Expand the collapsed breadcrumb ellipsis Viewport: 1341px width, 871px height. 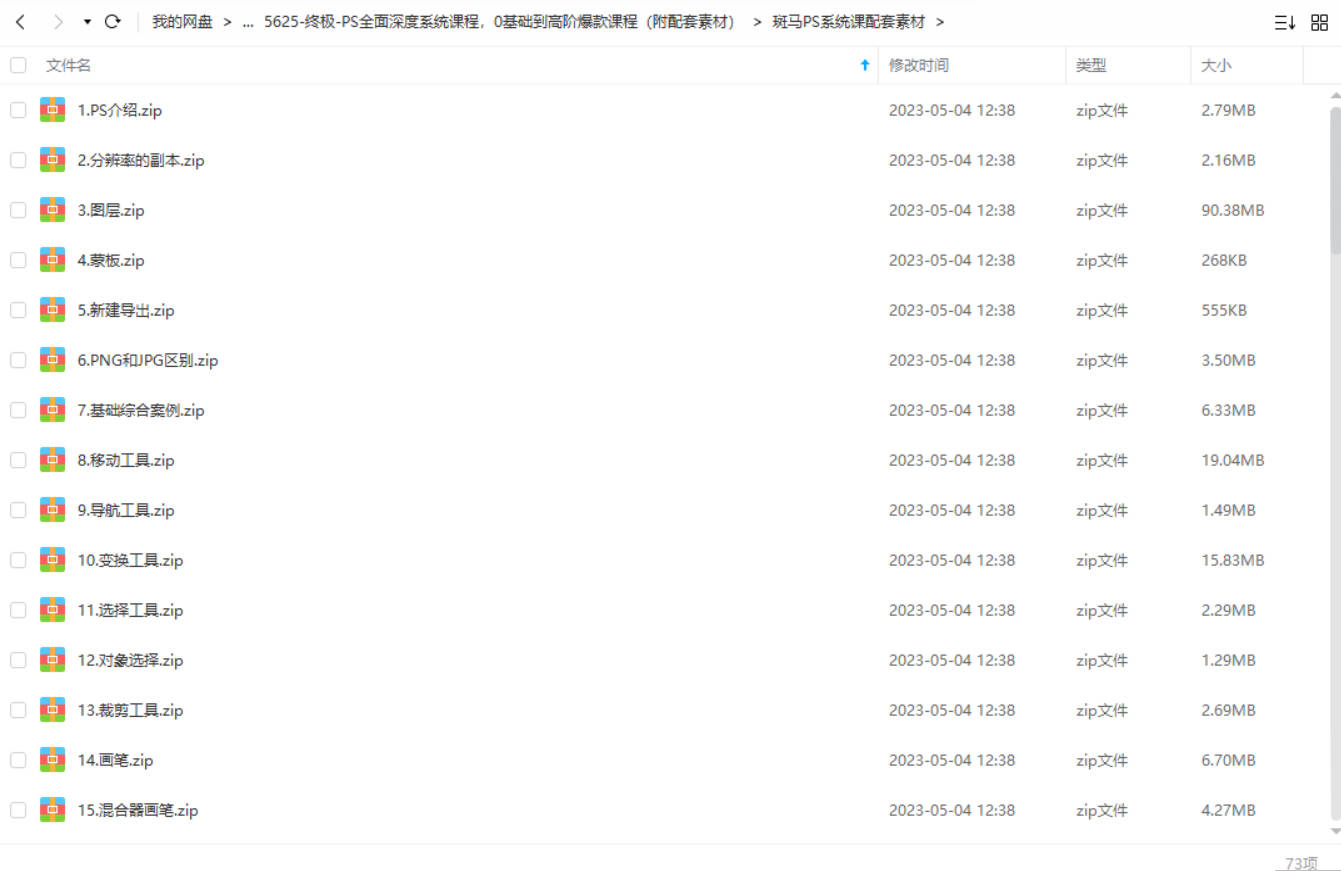point(248,22)
